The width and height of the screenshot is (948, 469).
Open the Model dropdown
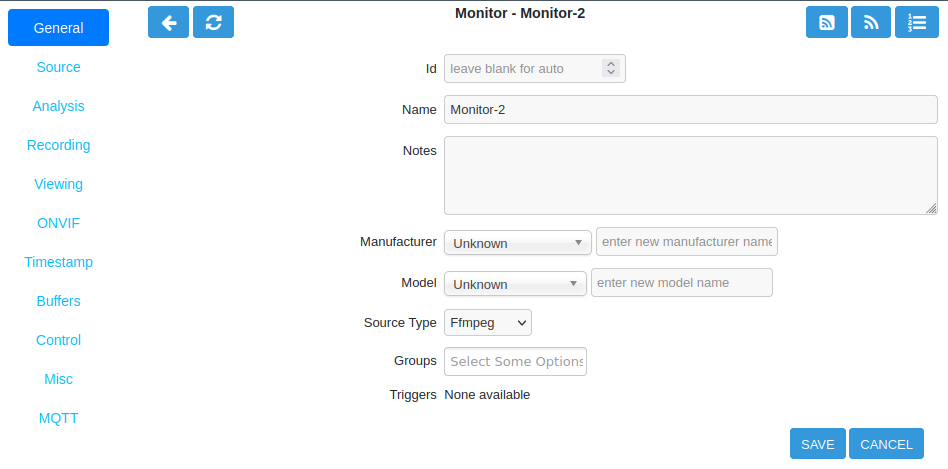tap(515, 283)
